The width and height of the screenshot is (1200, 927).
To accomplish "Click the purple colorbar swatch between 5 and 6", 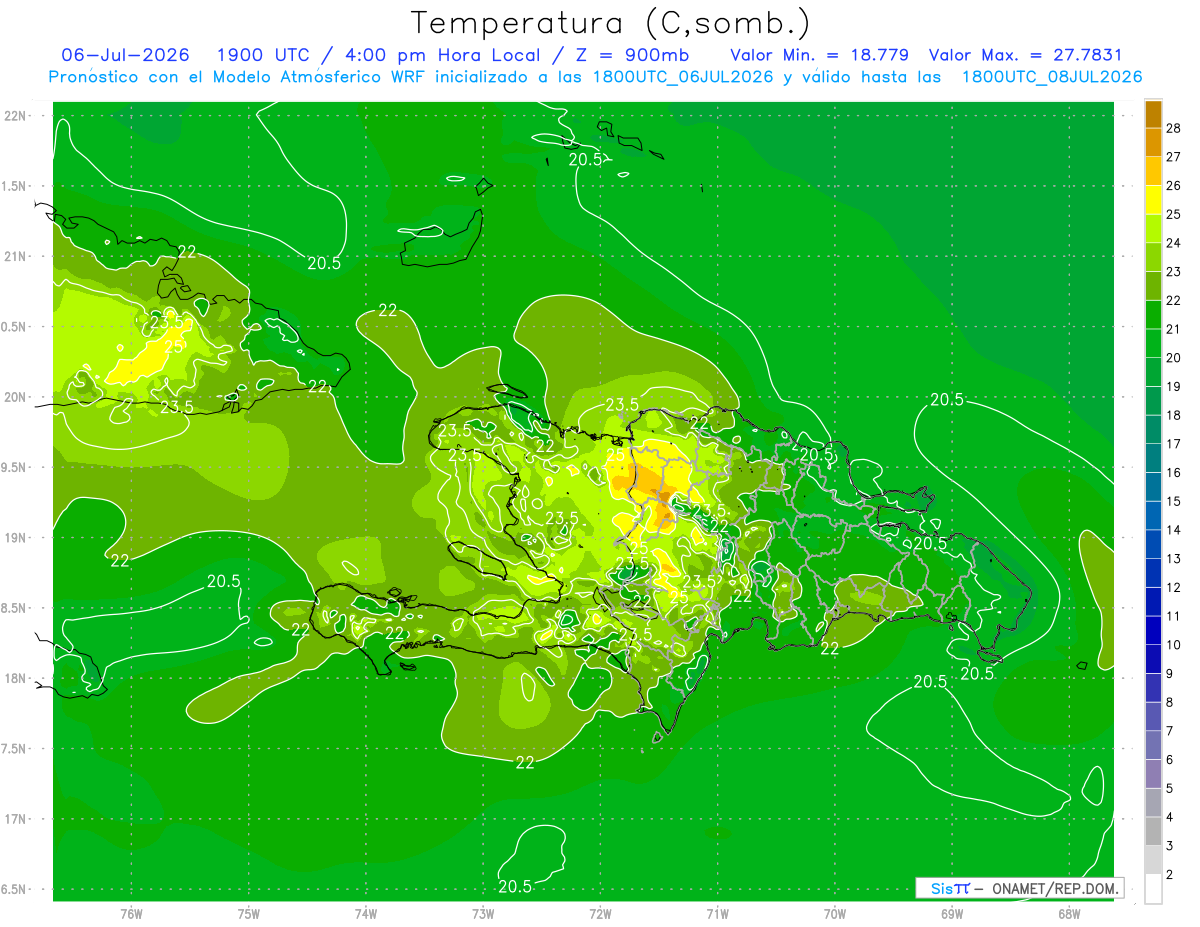I will click(1153, 774).
